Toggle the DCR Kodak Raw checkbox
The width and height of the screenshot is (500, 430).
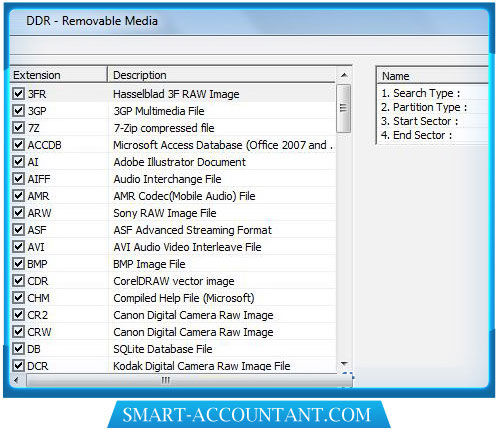click(x=18, y=366)
